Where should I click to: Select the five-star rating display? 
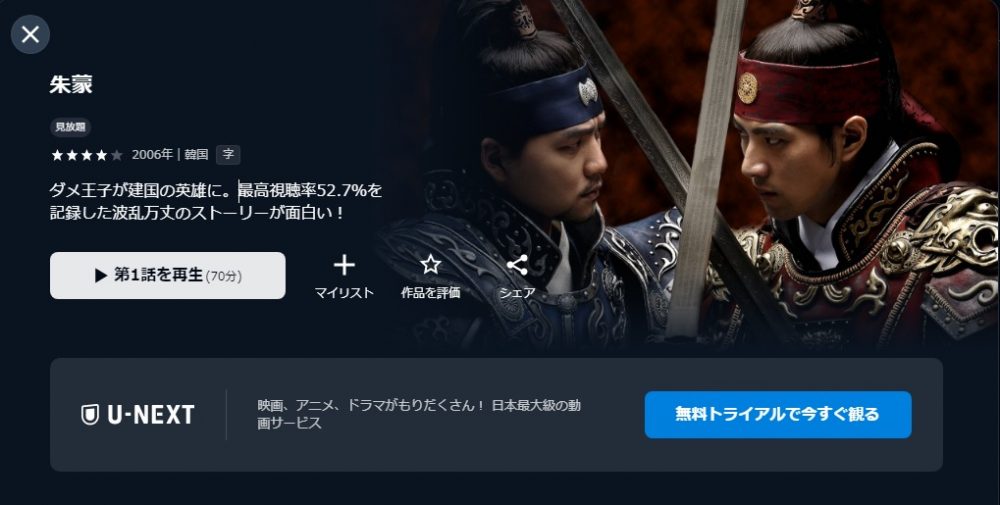pyautogui.click(x=87, y=155)
